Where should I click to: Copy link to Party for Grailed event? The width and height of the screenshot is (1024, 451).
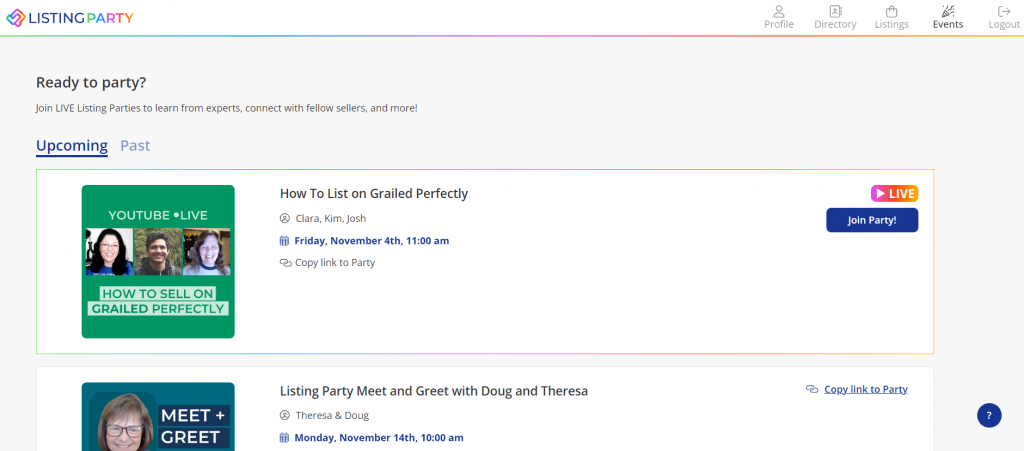tap(335, 263)
